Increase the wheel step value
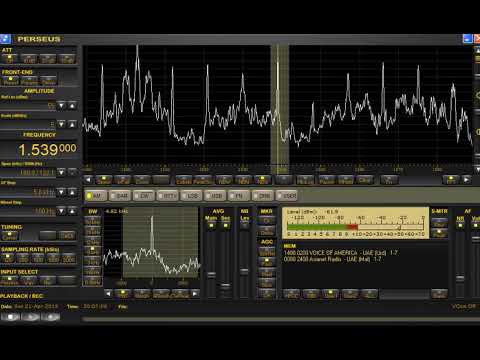Screen dimensions: 480x360 pyautogui.click(x=72, y=211)
